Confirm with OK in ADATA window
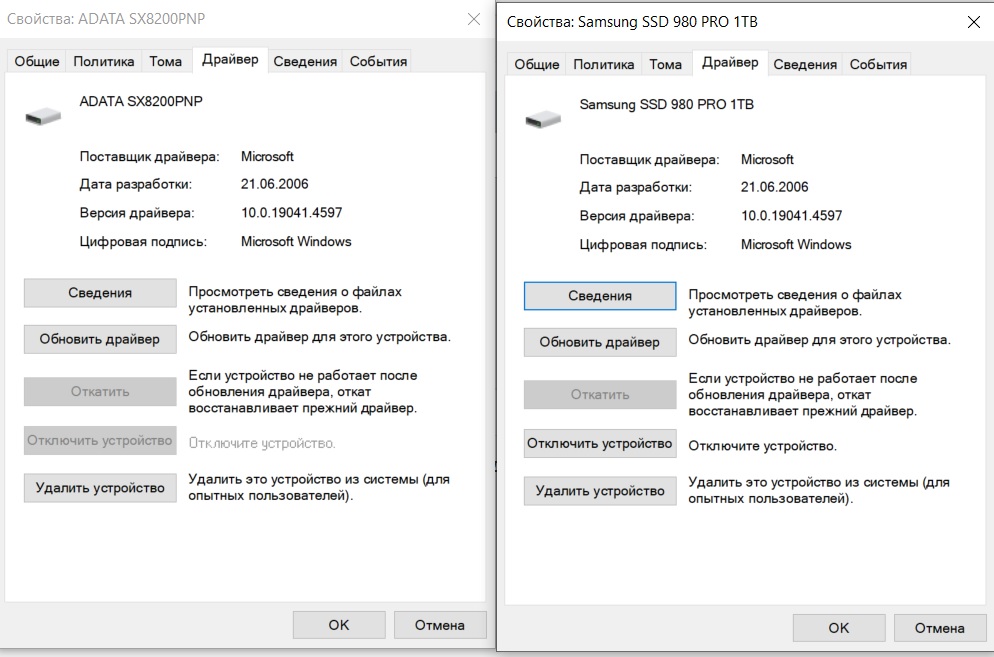Screen dimensions: 994x657 pyautogui.click(x=339, y=625)
